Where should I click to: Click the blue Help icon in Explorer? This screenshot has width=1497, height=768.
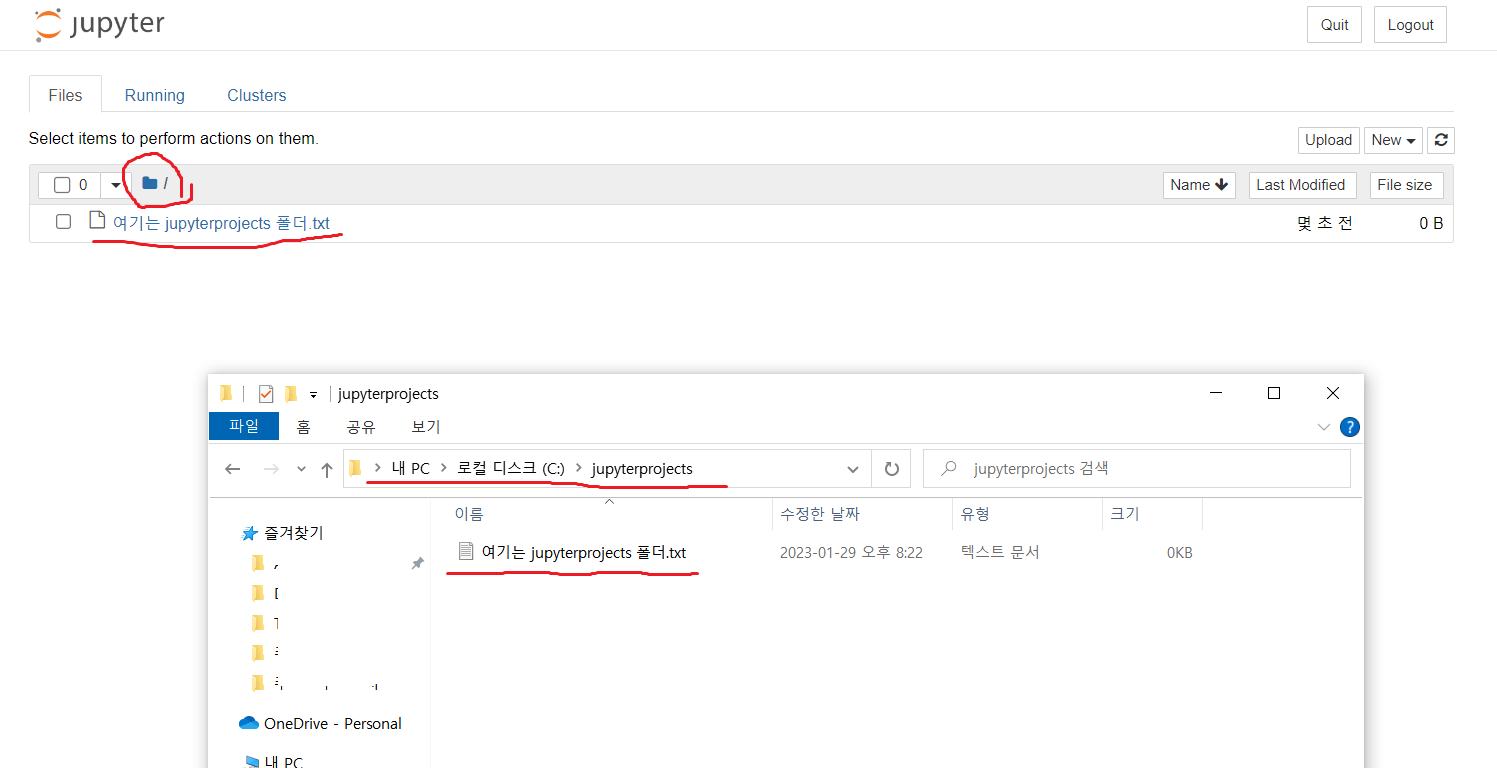pyautogui.click(x=1349, y=428)
